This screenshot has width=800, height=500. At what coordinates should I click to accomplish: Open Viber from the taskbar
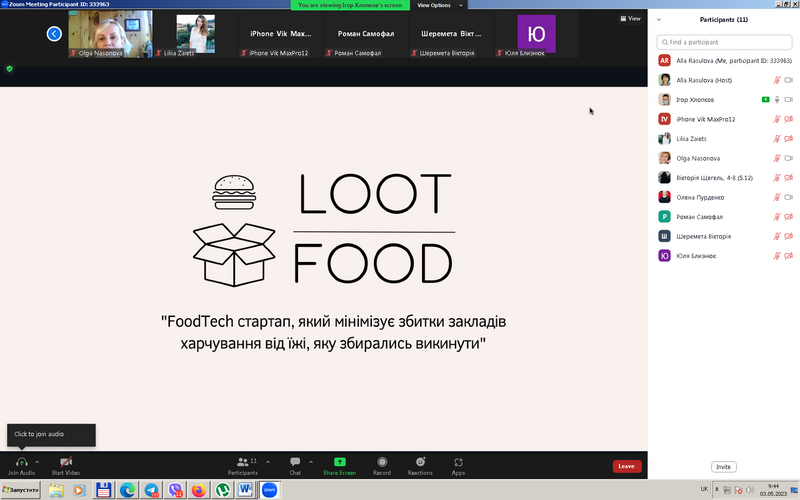click(x=176, y=490)
